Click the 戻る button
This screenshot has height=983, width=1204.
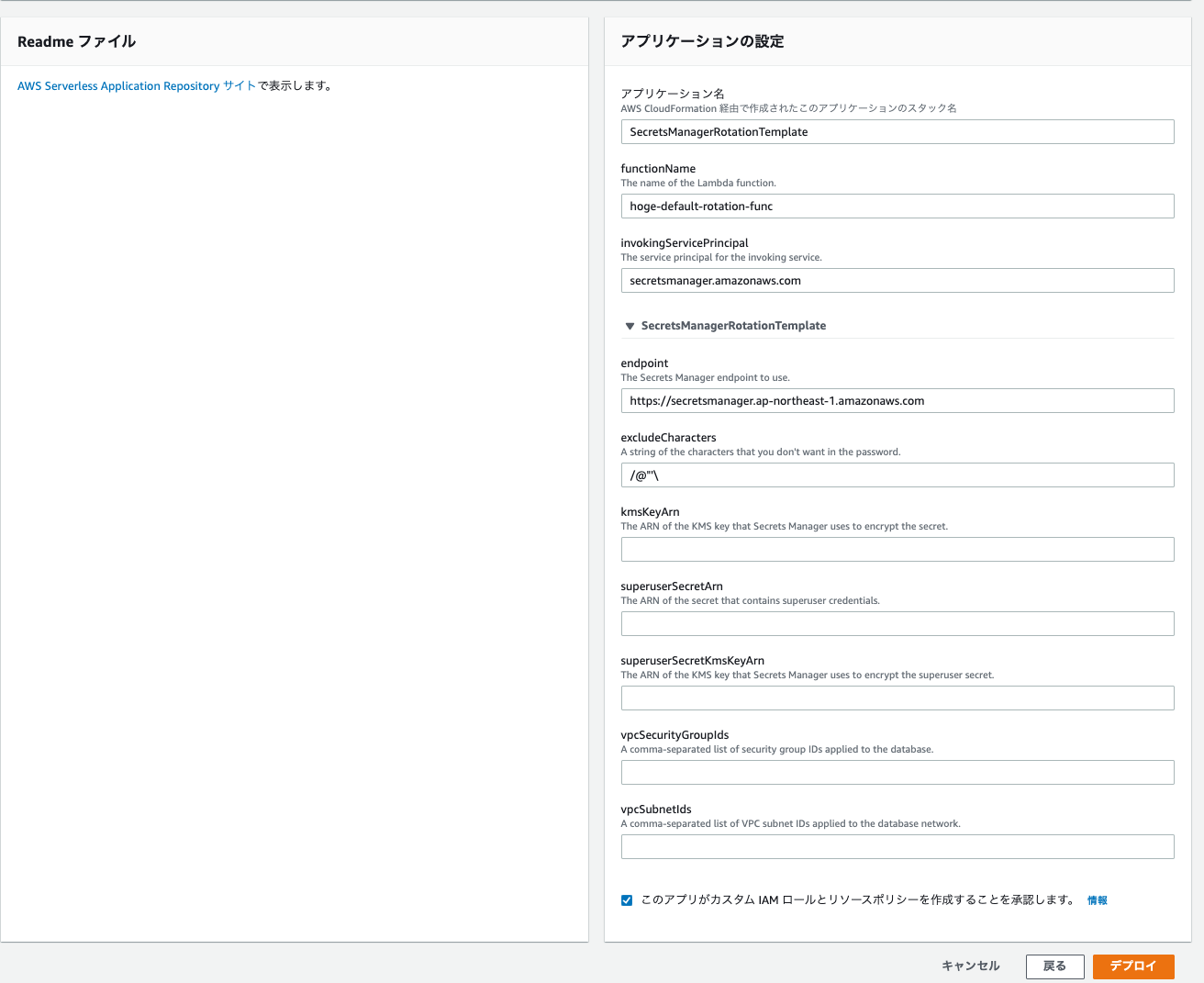1055,966
